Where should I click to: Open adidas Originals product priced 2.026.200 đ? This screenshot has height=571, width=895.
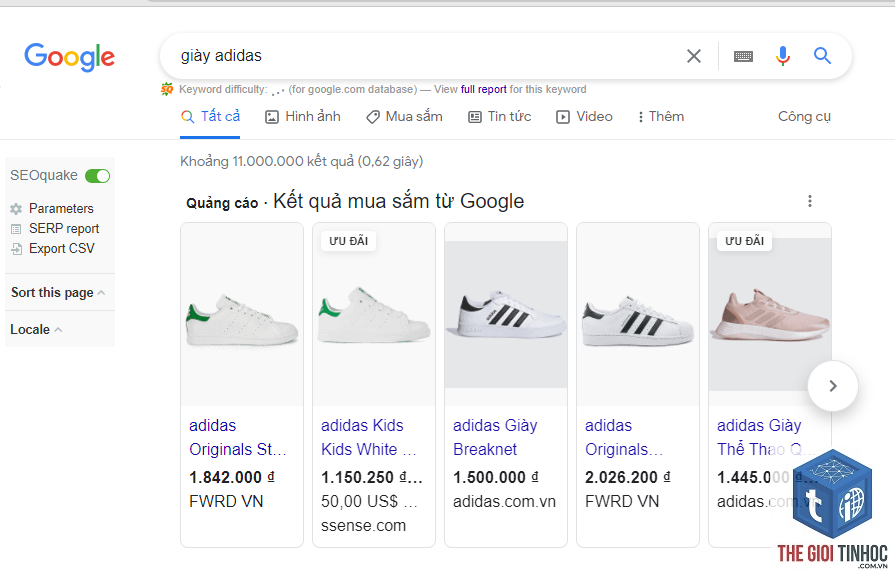pos(624,437)
